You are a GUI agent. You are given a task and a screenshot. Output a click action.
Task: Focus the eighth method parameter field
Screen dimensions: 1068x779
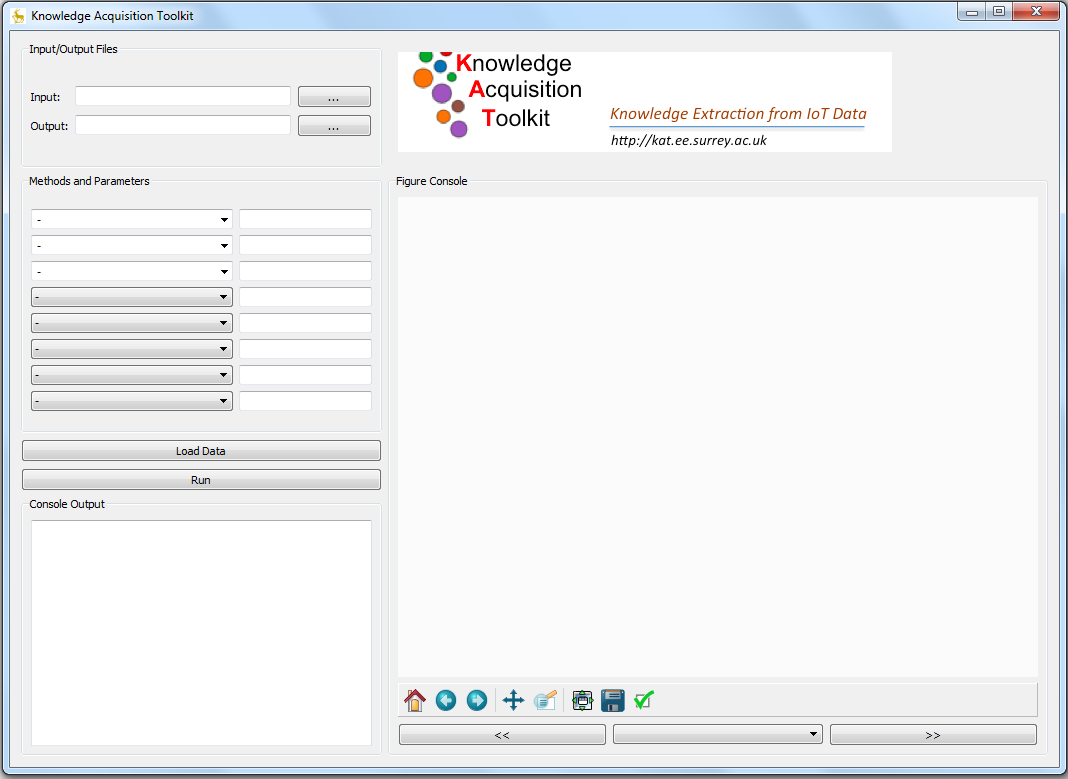305,400
